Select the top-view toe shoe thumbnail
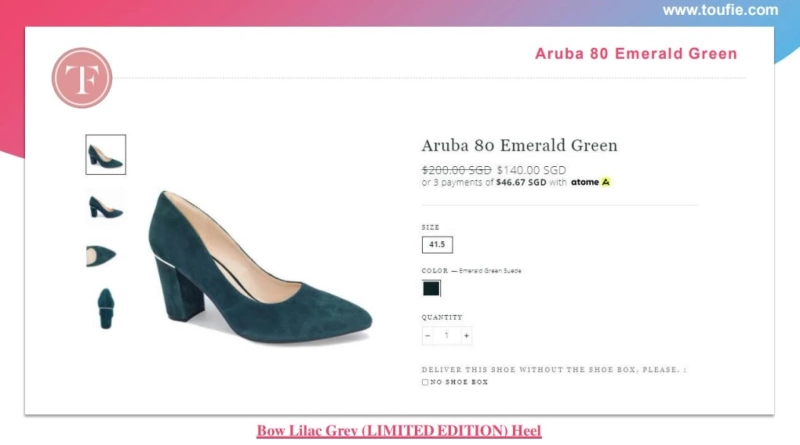 (x=101, y=256)
